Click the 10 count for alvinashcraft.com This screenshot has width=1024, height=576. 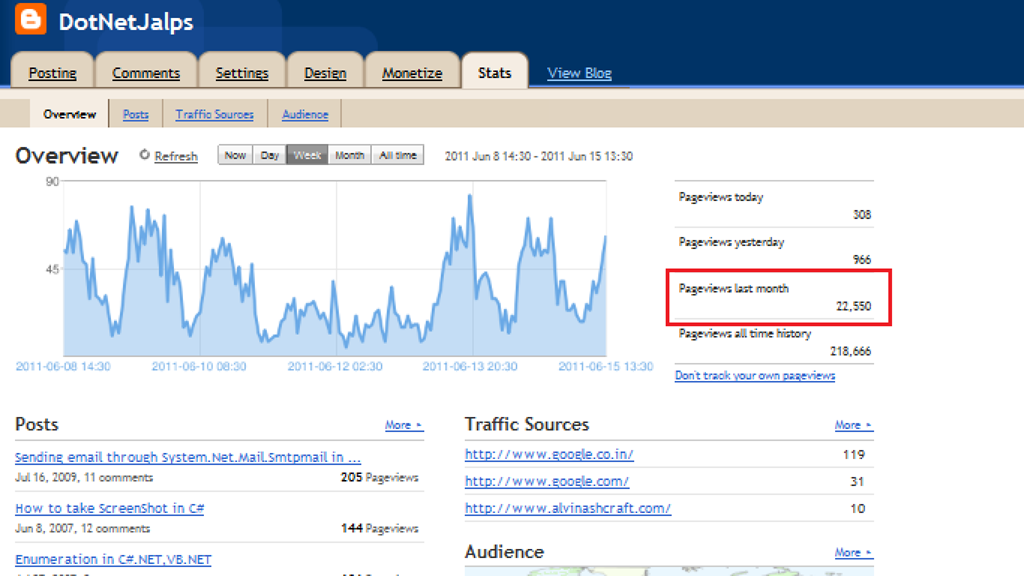(x=857, y=508)
